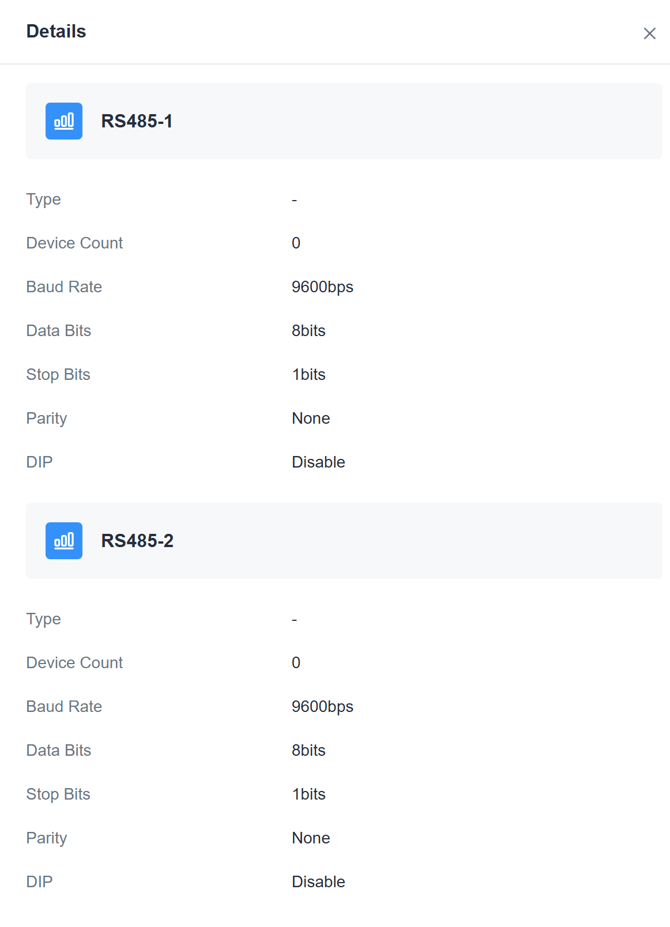
Task: Click the RS485-2 chart icon
Action: click(x=64, y=541)
